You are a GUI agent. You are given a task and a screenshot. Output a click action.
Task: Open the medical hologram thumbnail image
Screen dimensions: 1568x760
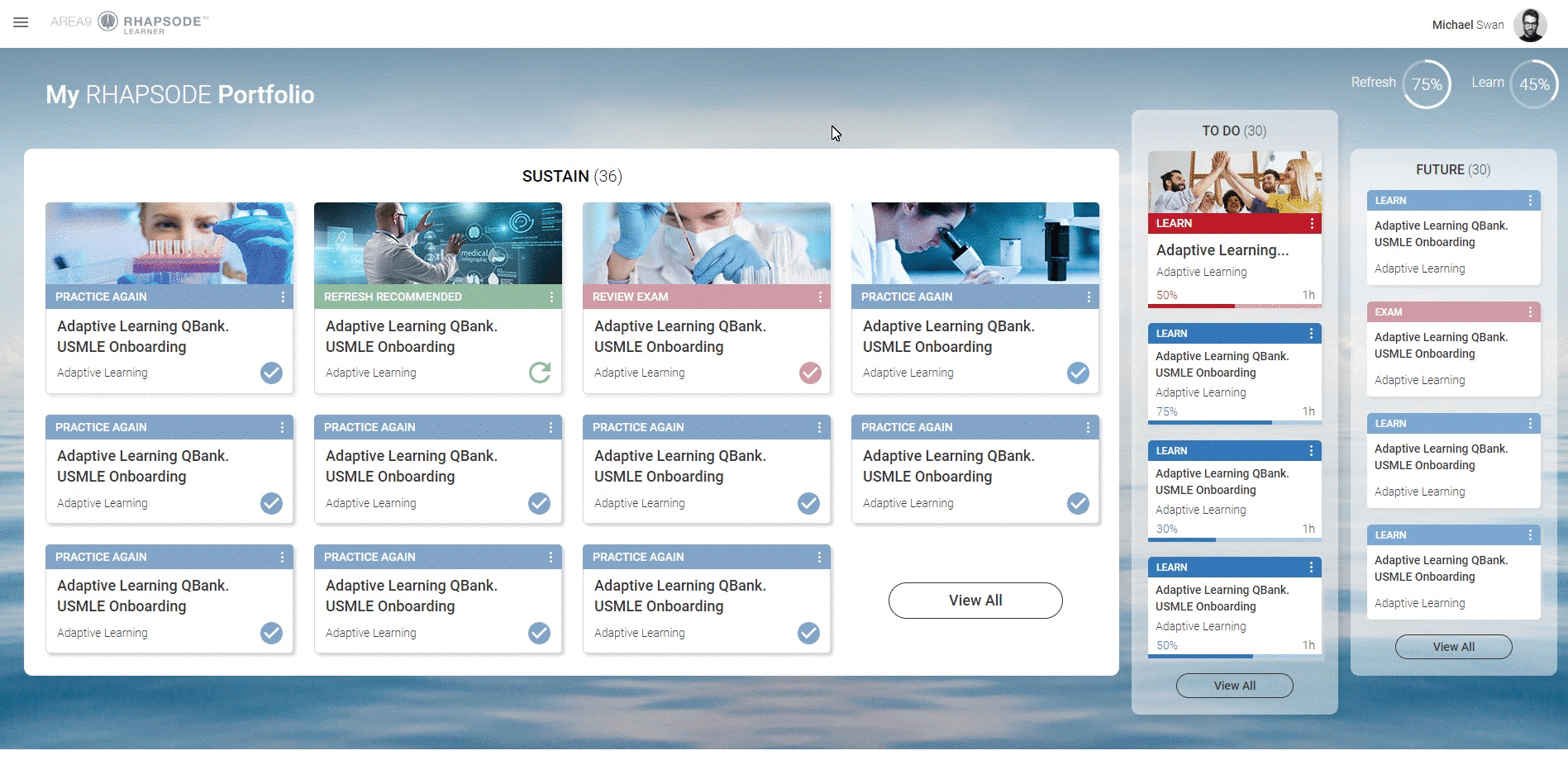point(438,244)
